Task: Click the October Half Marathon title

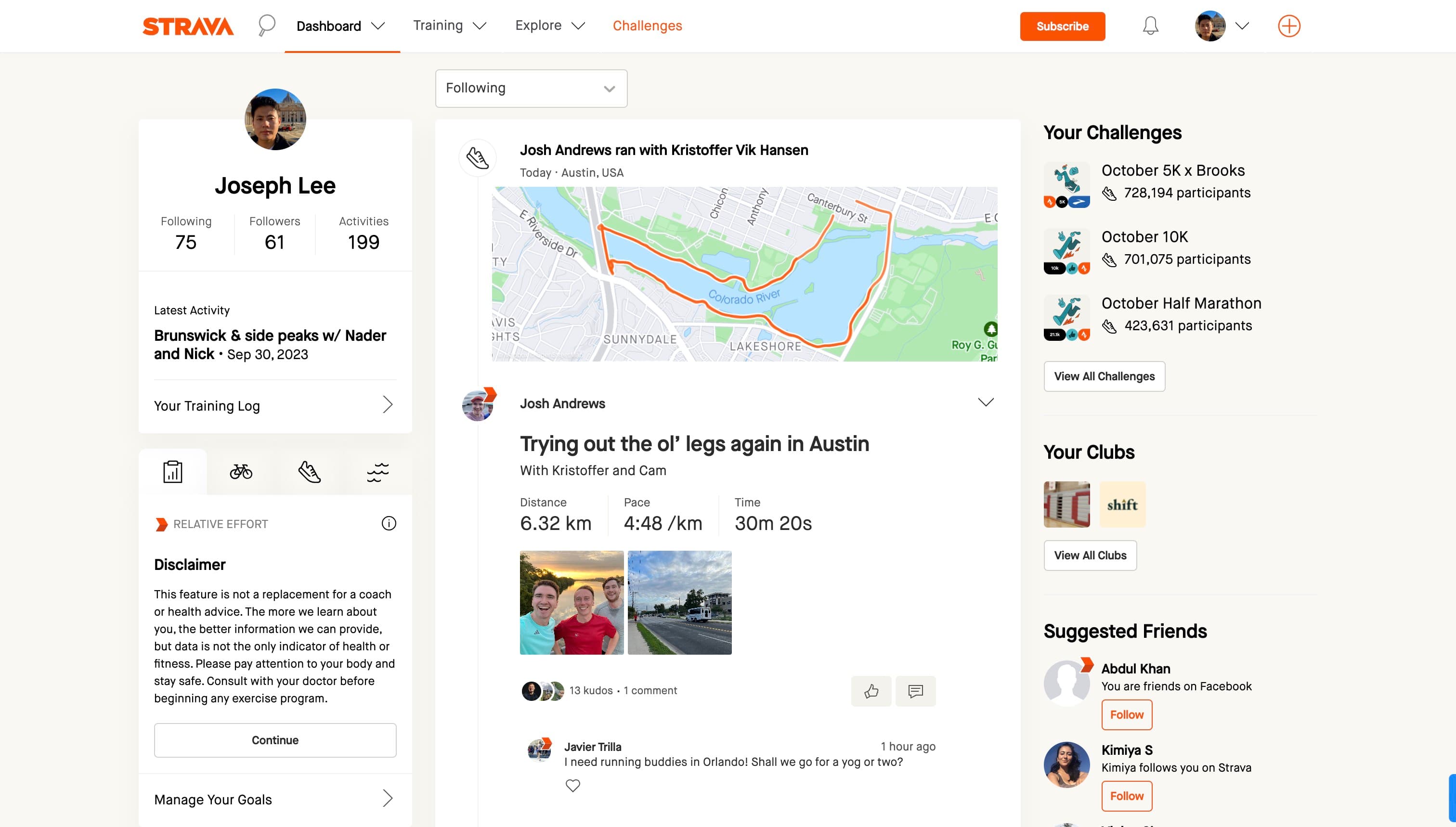Action: pos(1181,303)
